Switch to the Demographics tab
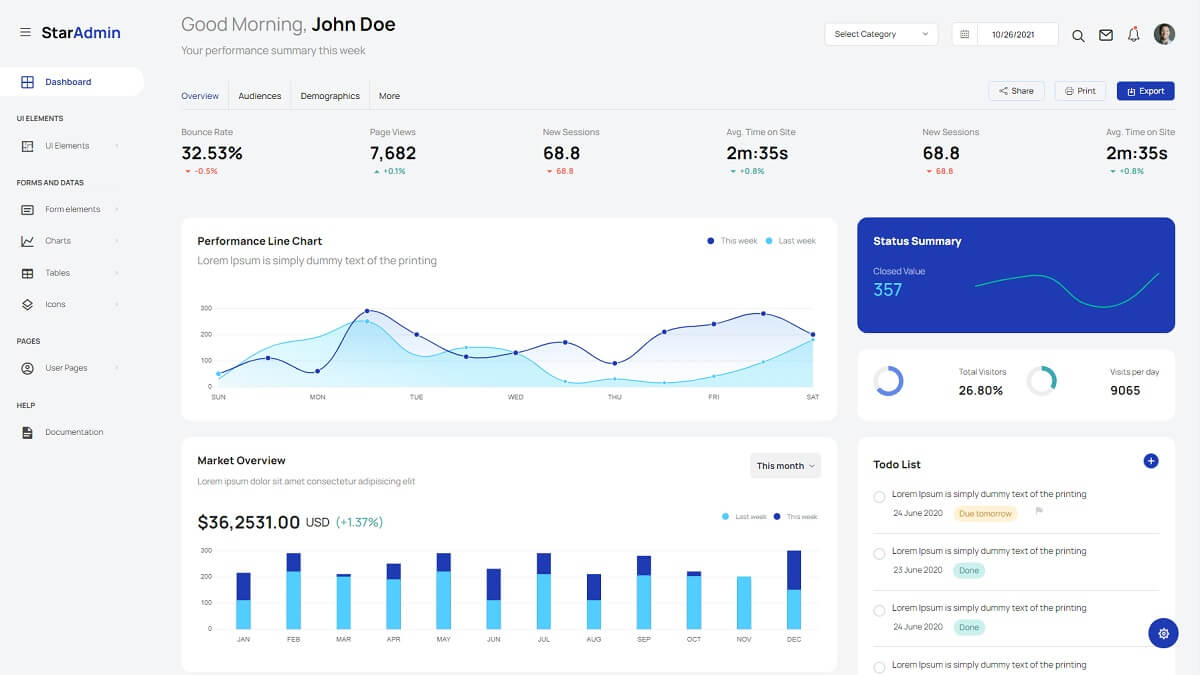This screenshot has height=675, width=1200. pos(330,95)
